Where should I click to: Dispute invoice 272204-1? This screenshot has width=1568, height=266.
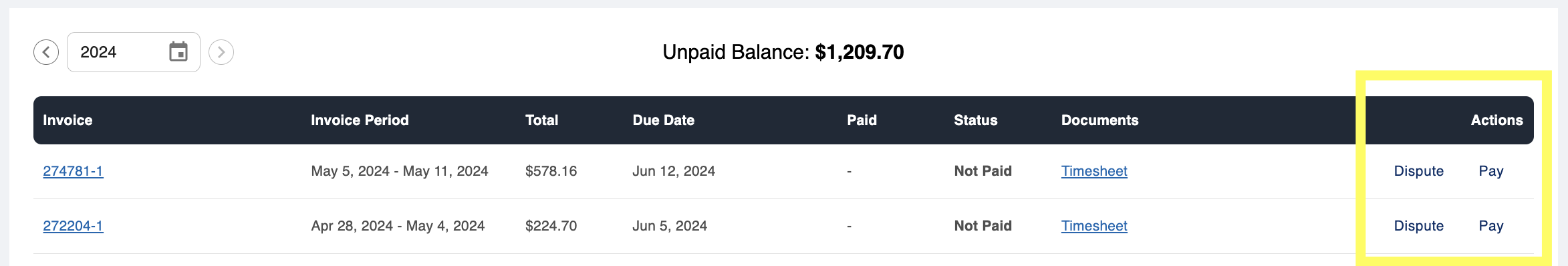point(1418,226)
